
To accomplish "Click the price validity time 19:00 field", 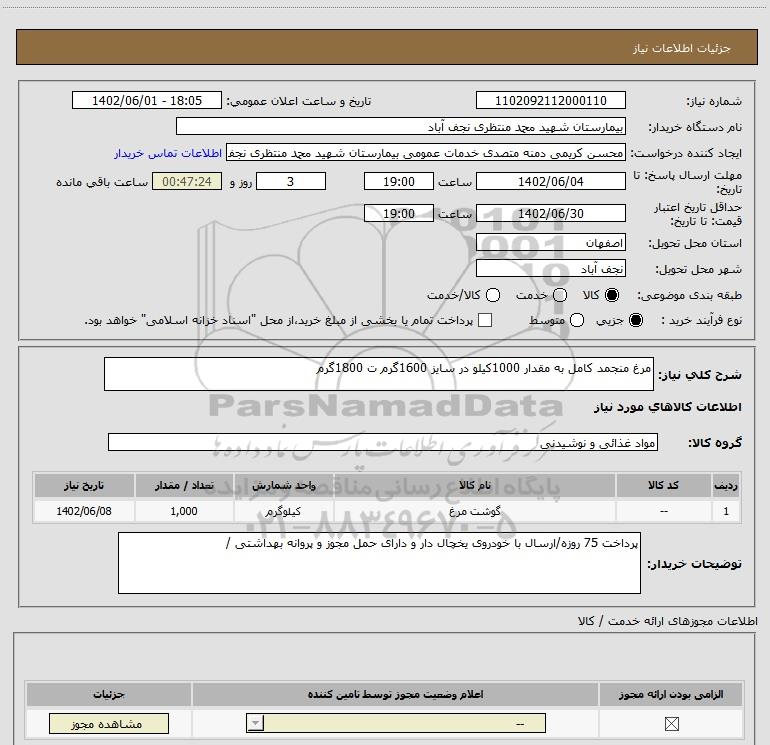I will click(399, 214).
